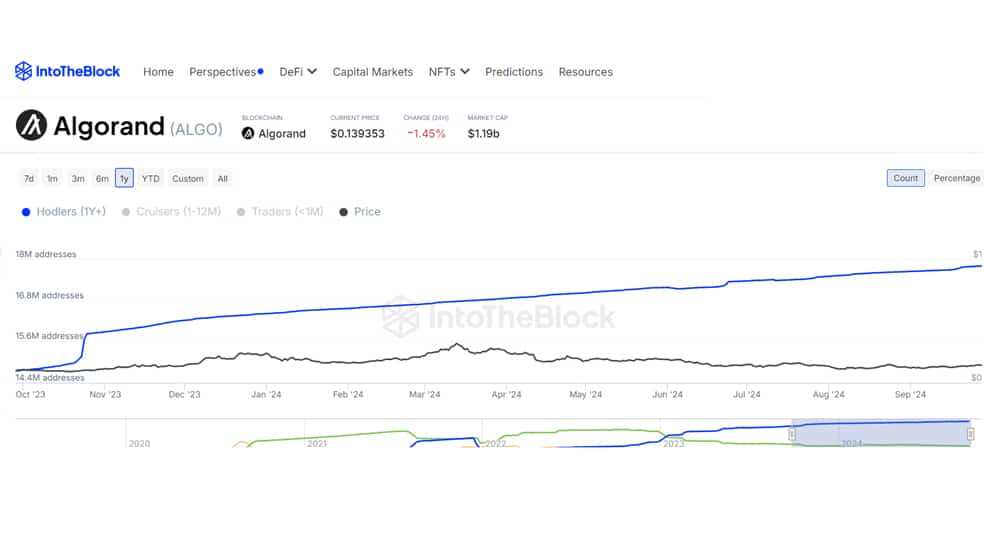Viewport: 984px width, 553px height.
Task: Open the Custom date range selector
Action: tap(188, 179)
